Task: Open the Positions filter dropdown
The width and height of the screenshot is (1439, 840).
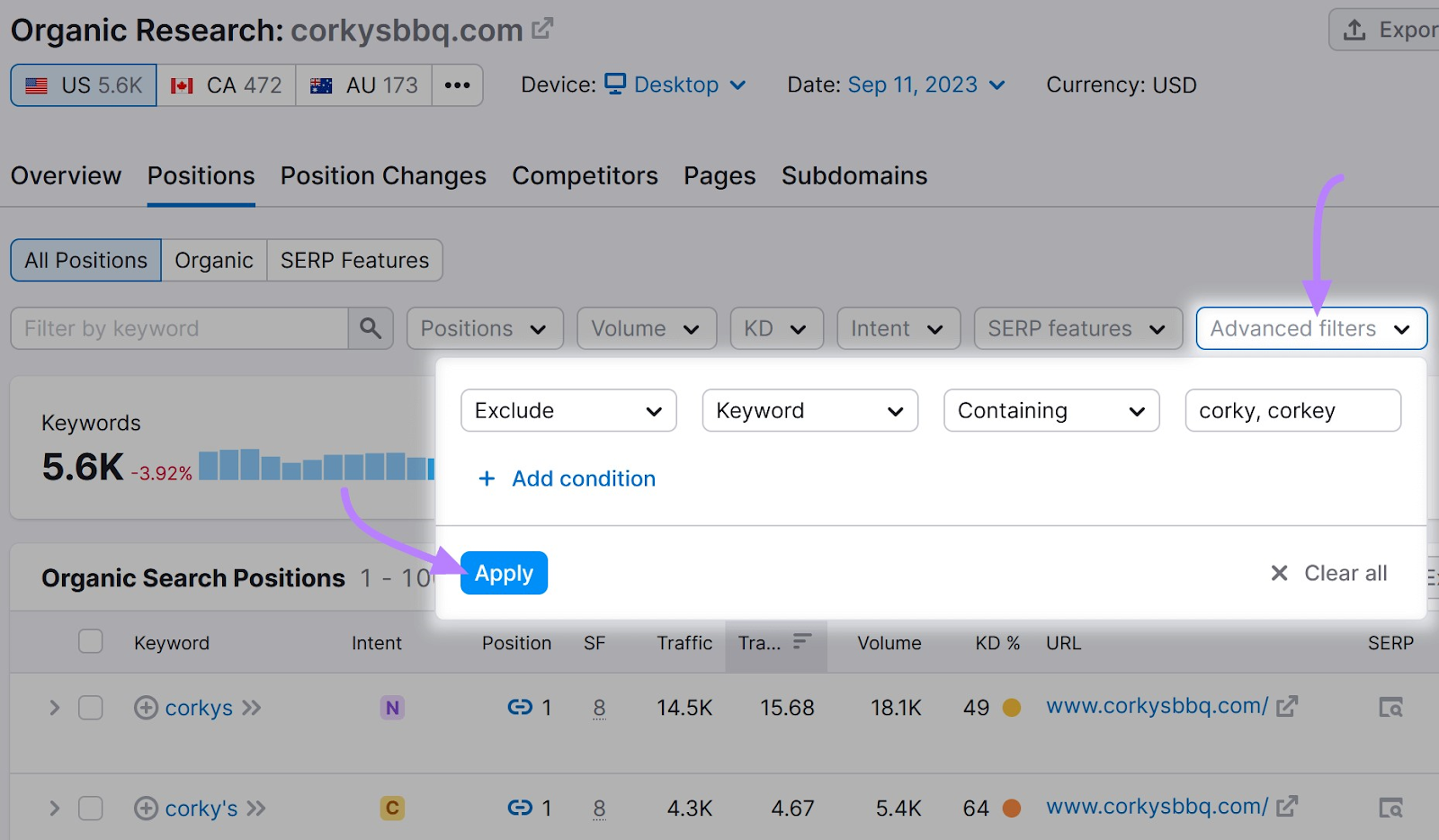Action: 485,328
